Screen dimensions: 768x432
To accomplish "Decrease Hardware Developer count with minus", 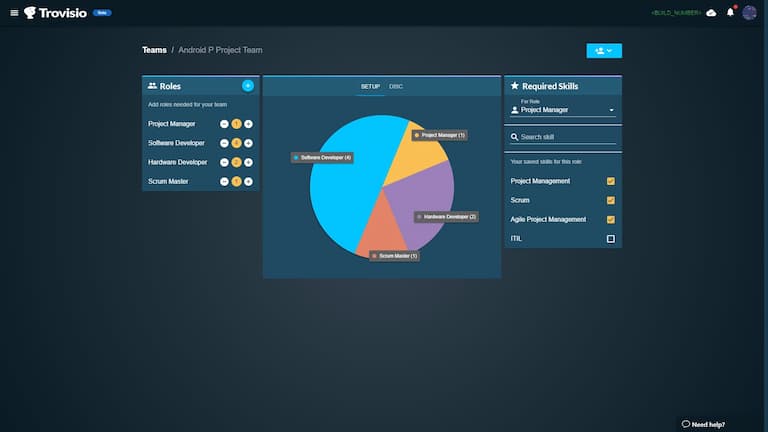I will [x=224, y=162].
